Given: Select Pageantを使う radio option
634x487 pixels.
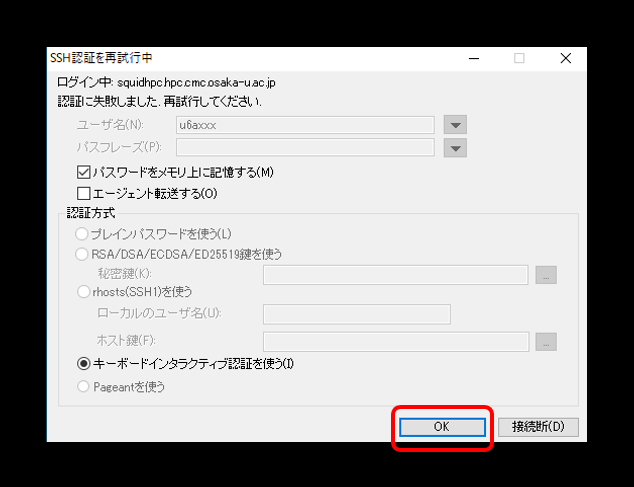Looking at the screenshot, I should pyautogui.click(x=83, y=387).
